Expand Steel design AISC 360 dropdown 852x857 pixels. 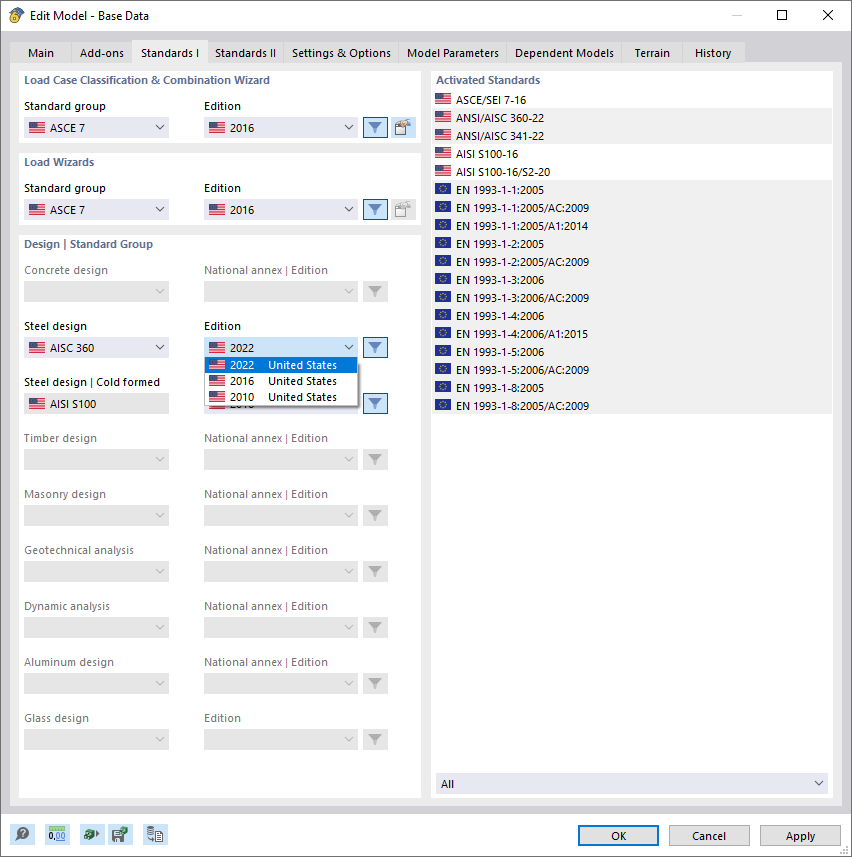96,348
